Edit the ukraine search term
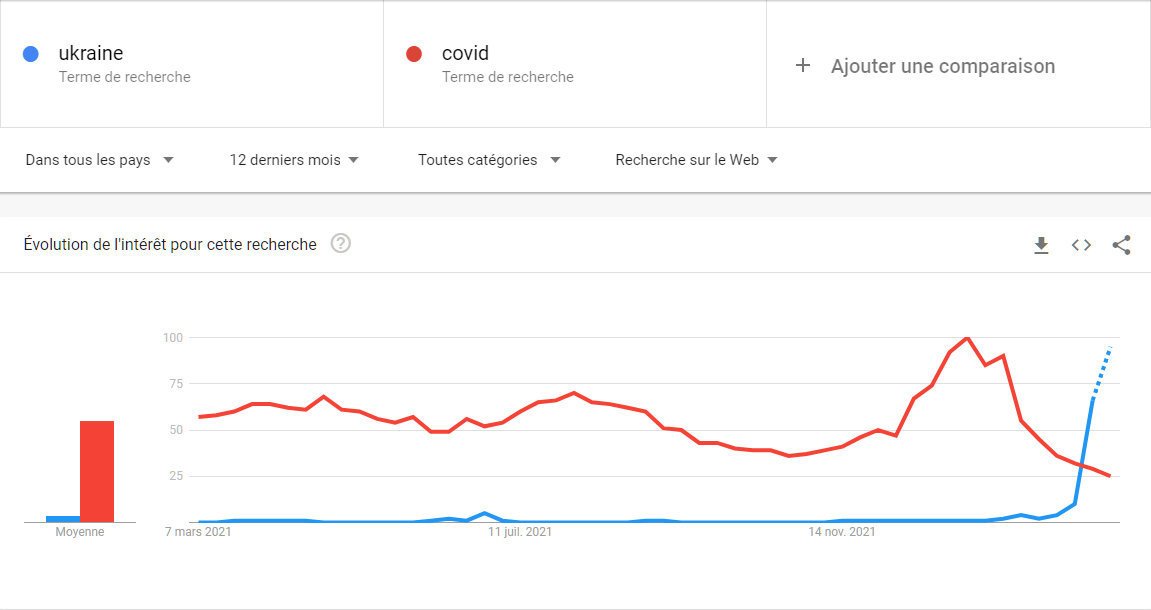Image resolution: width=1151 pixels, height=610 pixels. click(x=91, y=54)
